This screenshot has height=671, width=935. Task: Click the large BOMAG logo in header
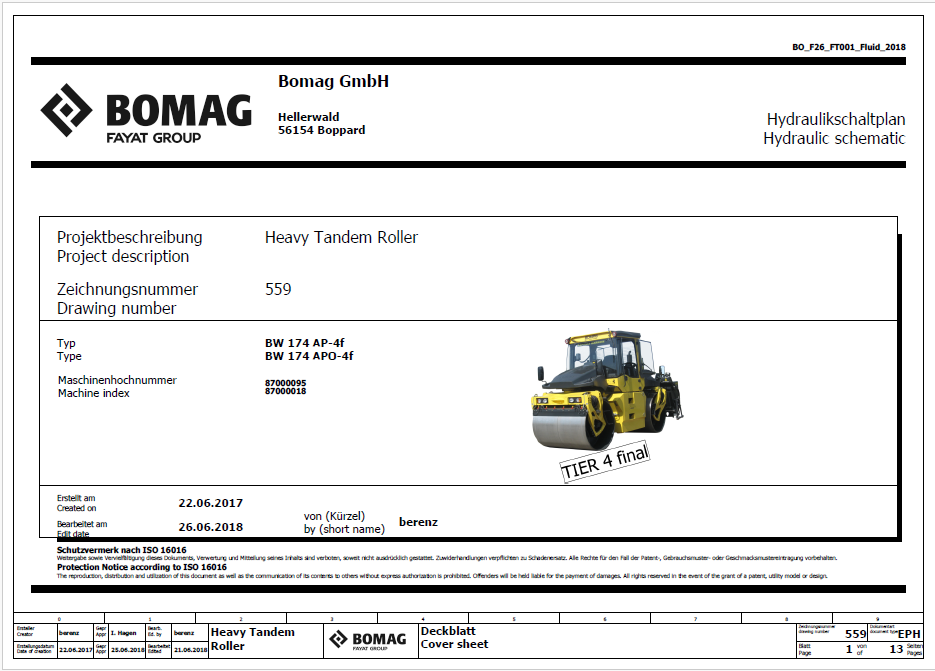point(146,113)
